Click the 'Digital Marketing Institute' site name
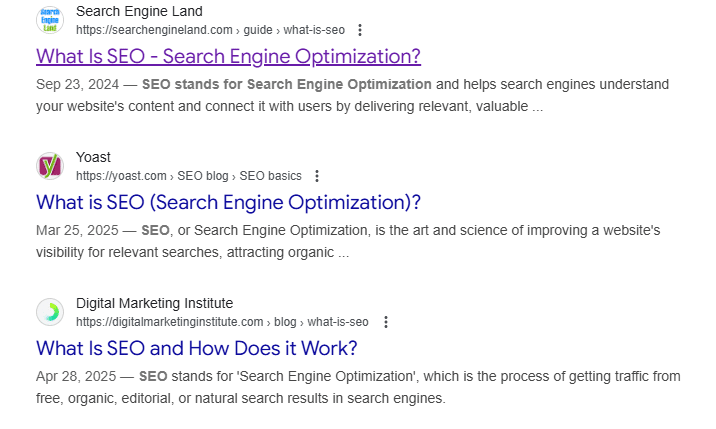Image resolution: width=716 pixels, height=429 pixels. [x=154, y=303]
